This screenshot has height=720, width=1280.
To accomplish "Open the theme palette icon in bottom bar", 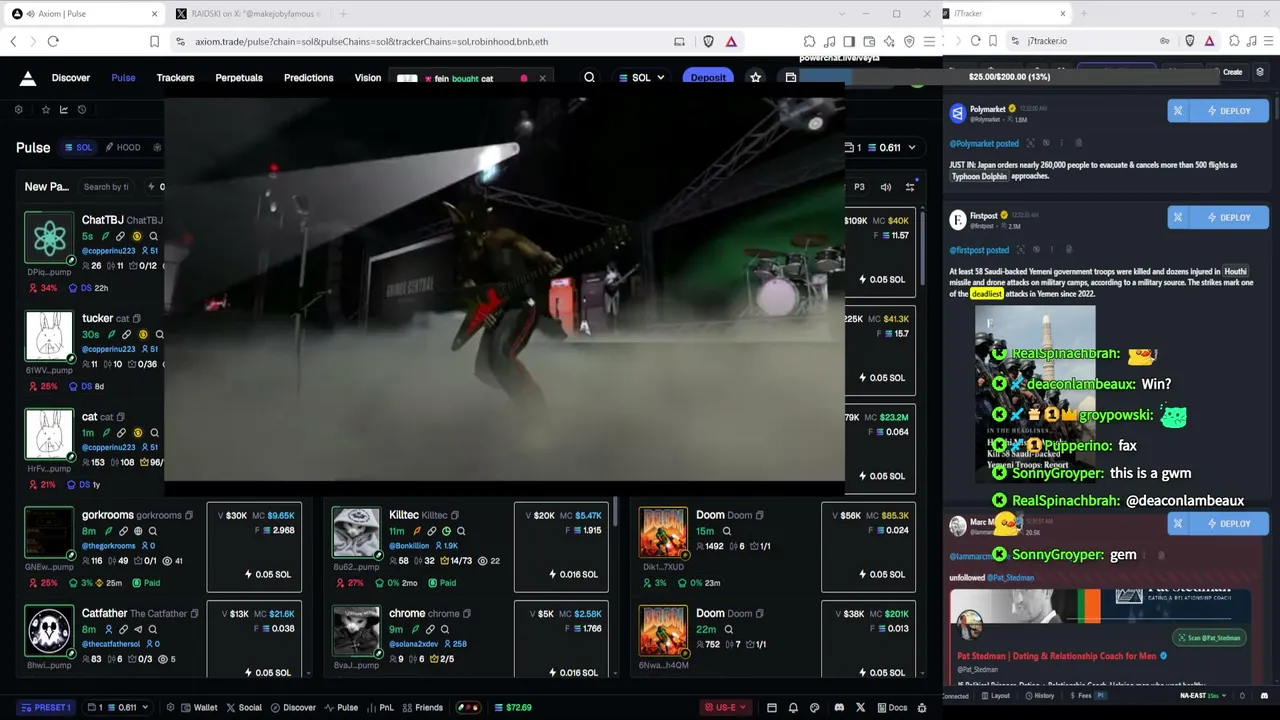I will (x=814, y=708).
